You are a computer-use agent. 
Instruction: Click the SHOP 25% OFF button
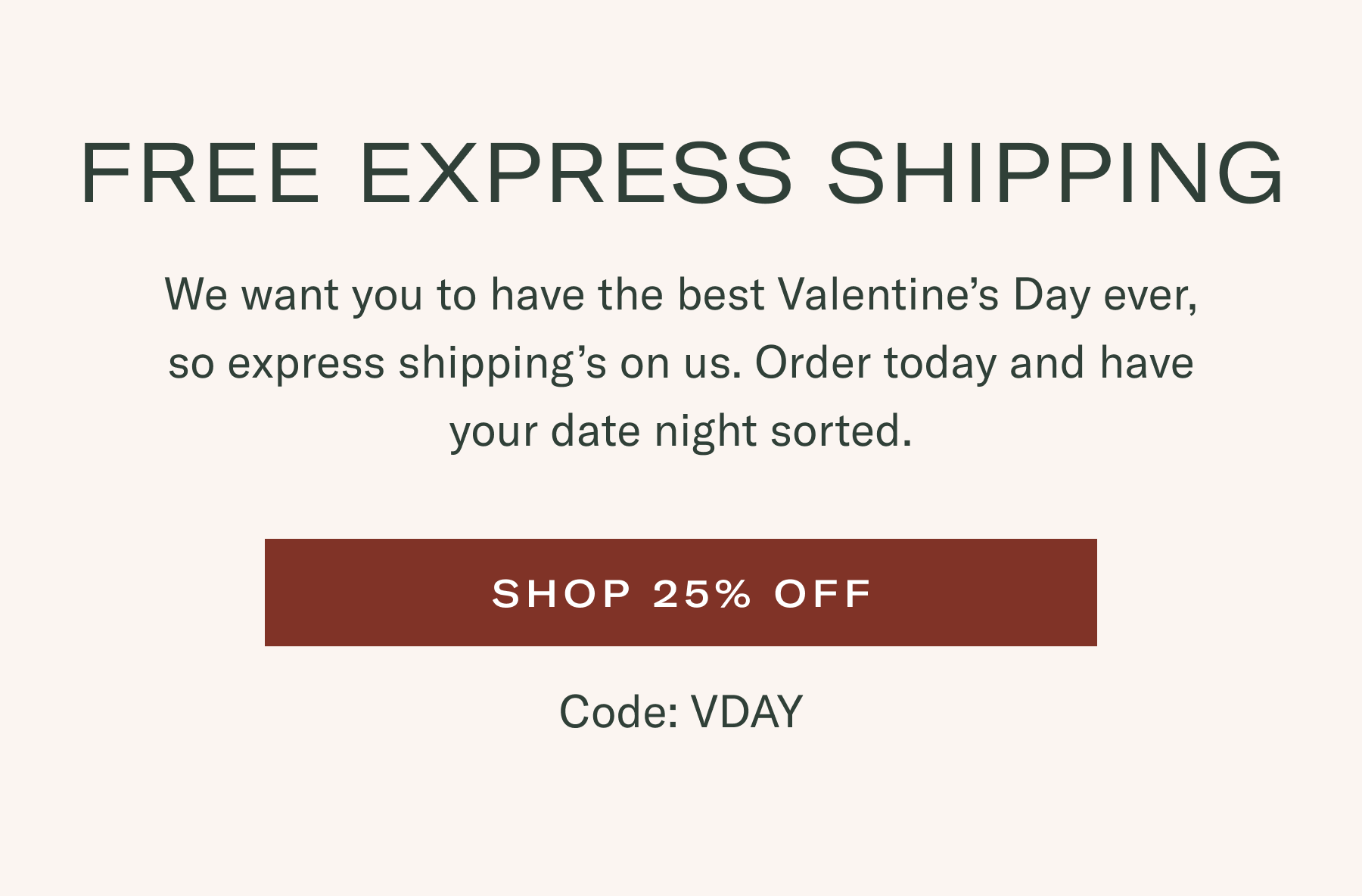coord(681,593)
